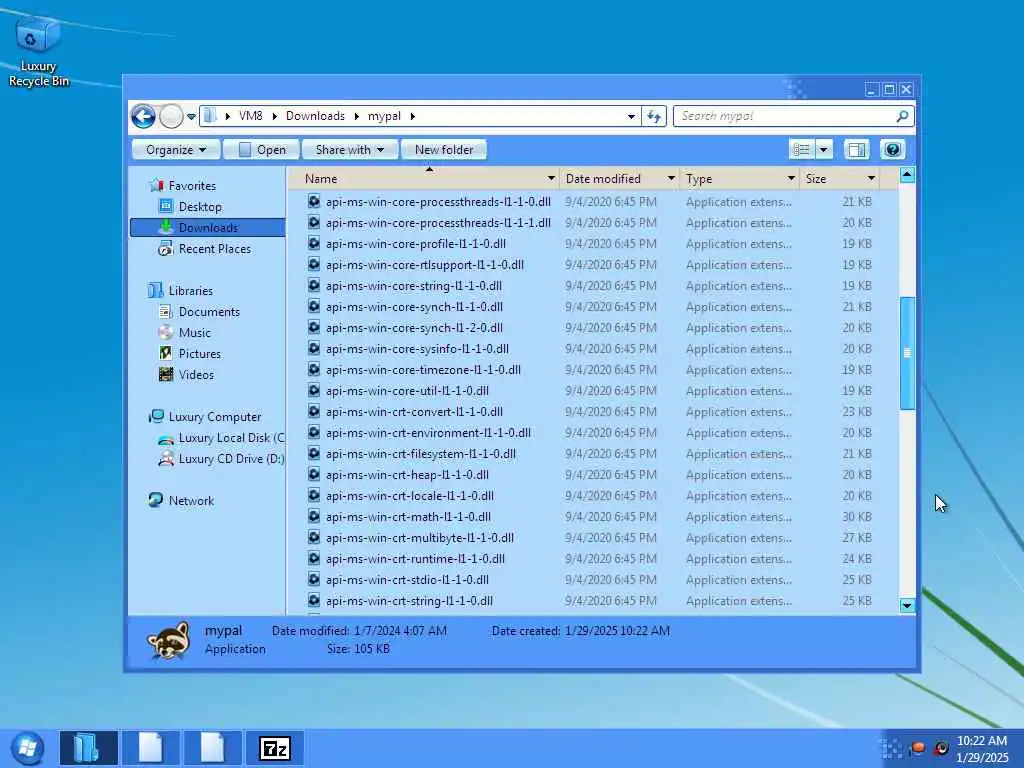Select Desktop in the navigation pane

tap(191, 206)
